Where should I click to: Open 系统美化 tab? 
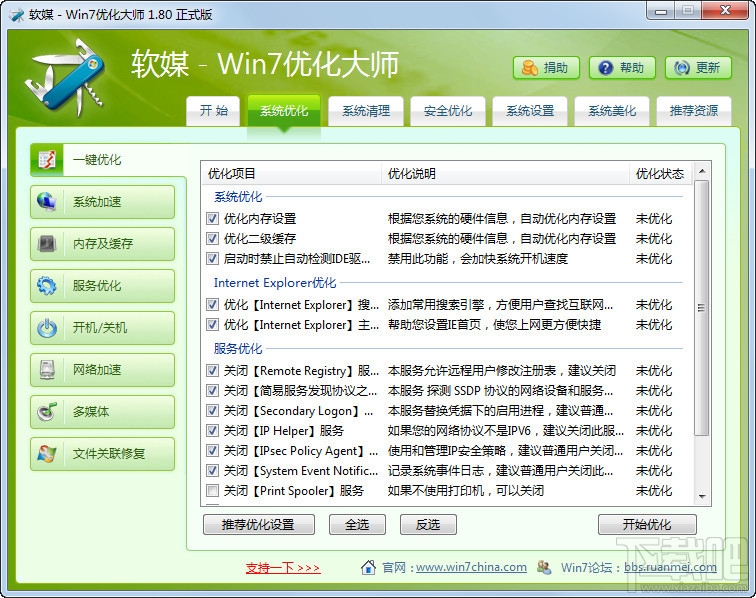click(x=612, y=111)
